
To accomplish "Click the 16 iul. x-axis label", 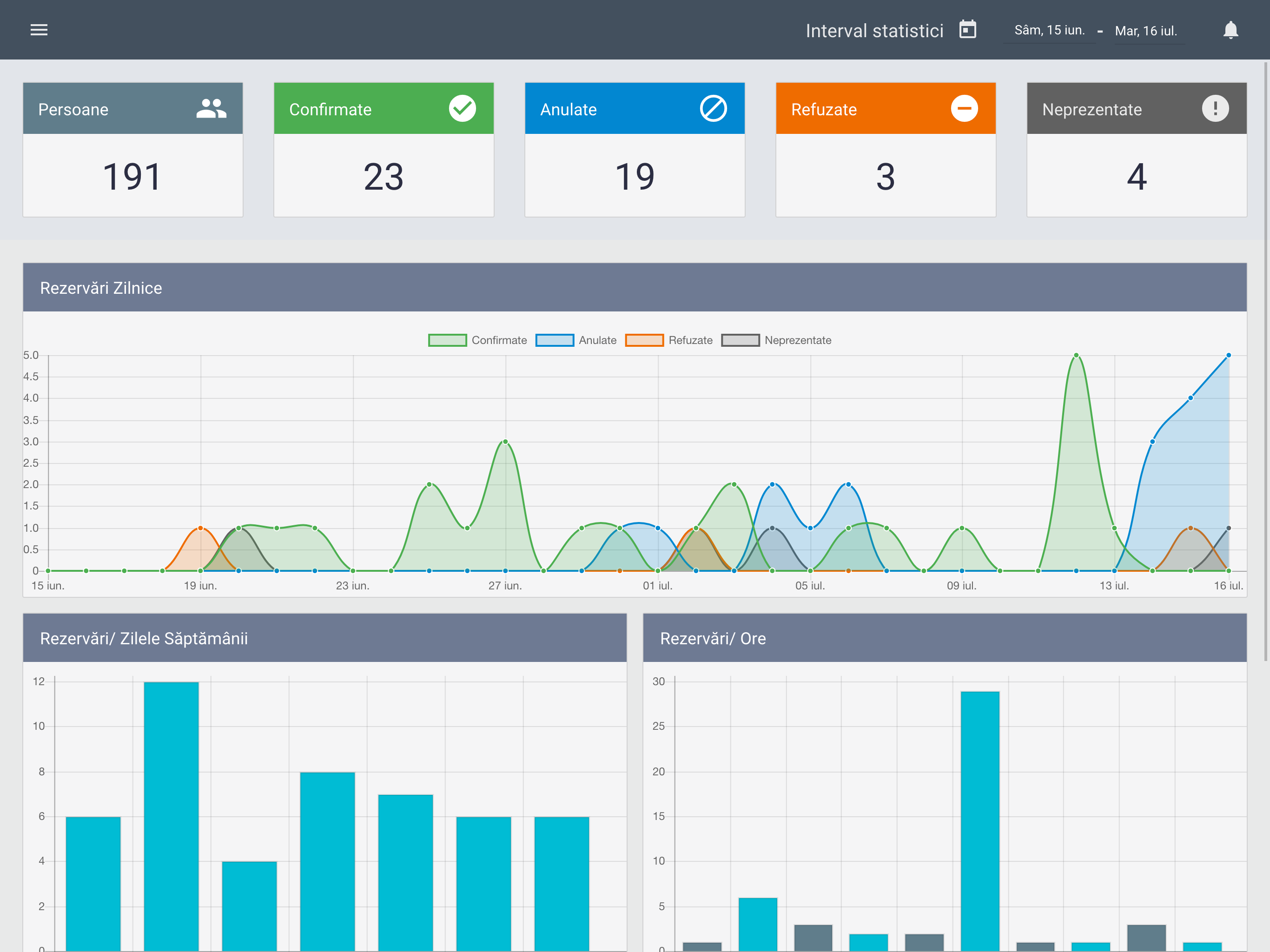I will click(1229, 586).
